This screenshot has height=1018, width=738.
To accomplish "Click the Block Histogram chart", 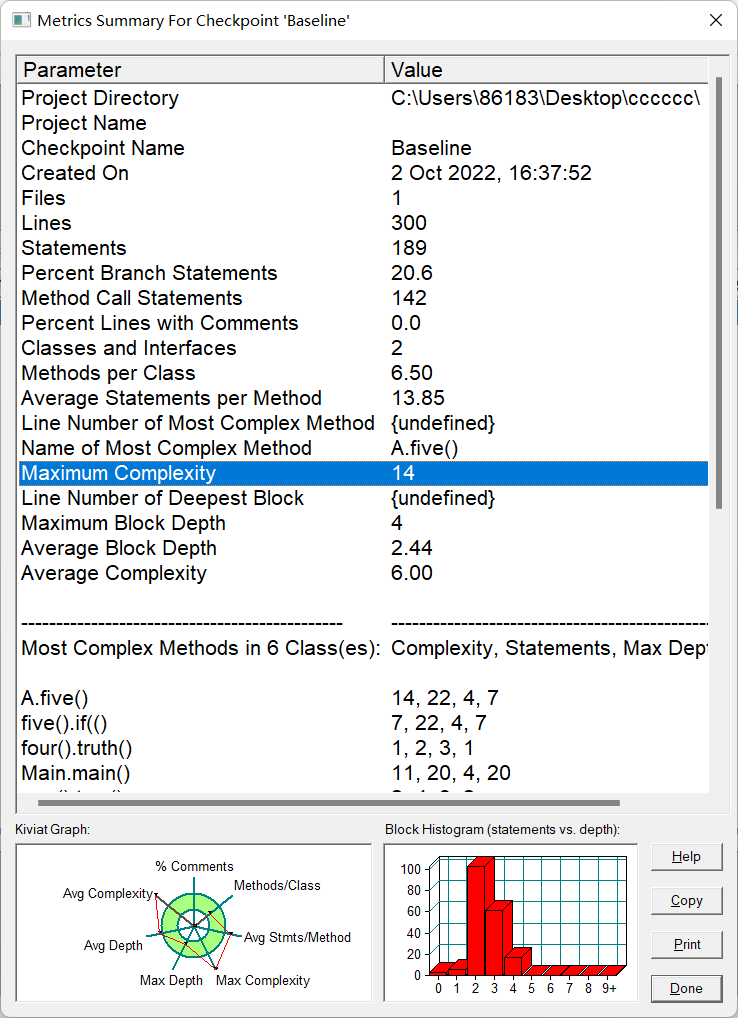I will 511,923.
